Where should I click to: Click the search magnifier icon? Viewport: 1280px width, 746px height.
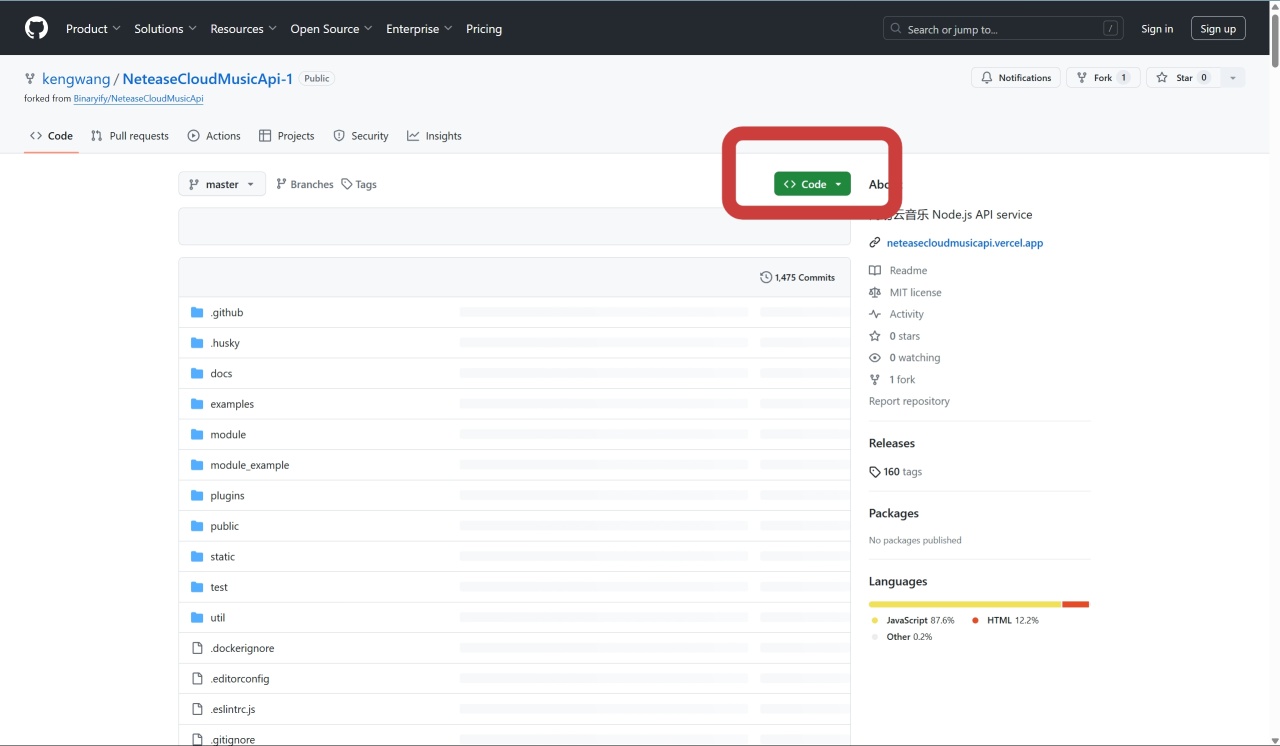896,29
